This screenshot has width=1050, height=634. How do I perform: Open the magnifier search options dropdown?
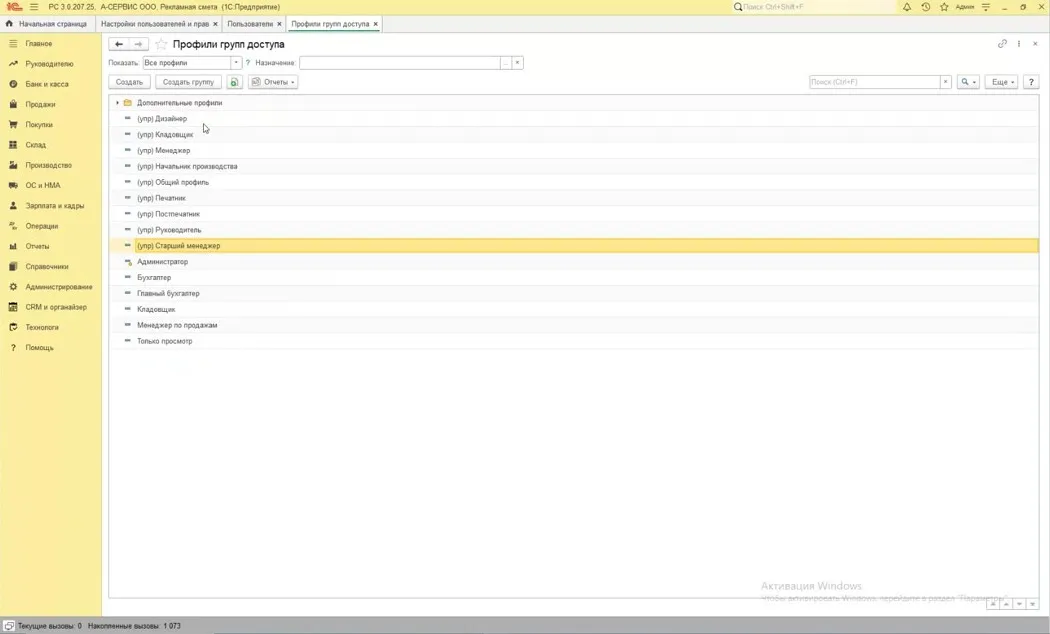pyautogui.click(x=968, y=82)
